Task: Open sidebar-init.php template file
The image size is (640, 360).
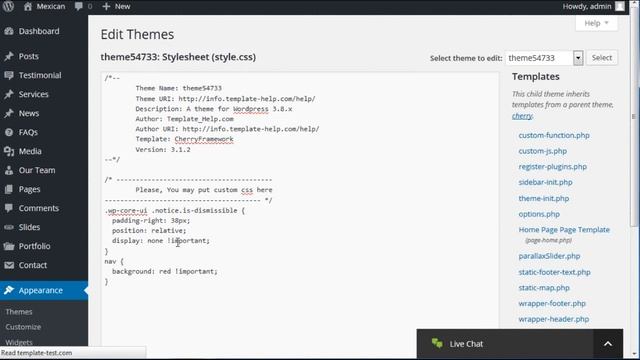Action: pyautogui.click(x=545, y=182)
